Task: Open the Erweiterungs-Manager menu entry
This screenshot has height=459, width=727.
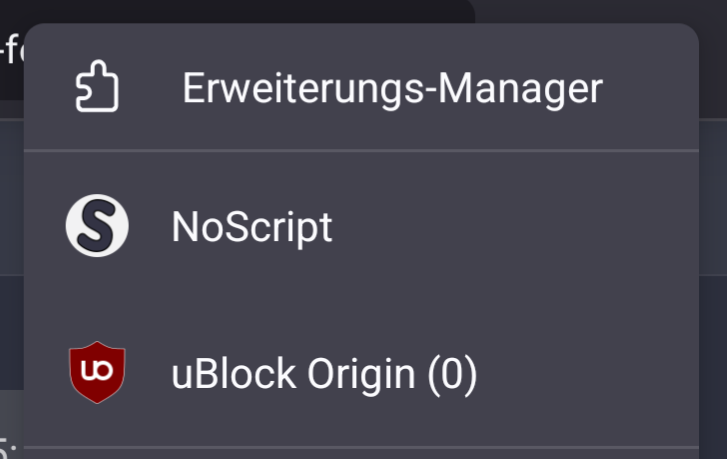Action: tap(361, 87)
